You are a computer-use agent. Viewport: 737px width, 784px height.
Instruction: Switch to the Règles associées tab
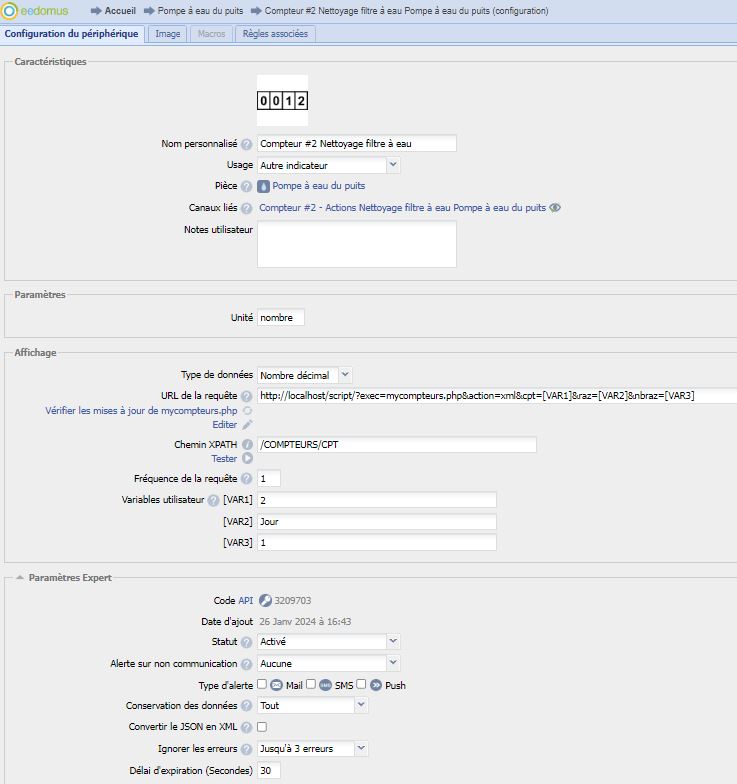pos(276,34)
